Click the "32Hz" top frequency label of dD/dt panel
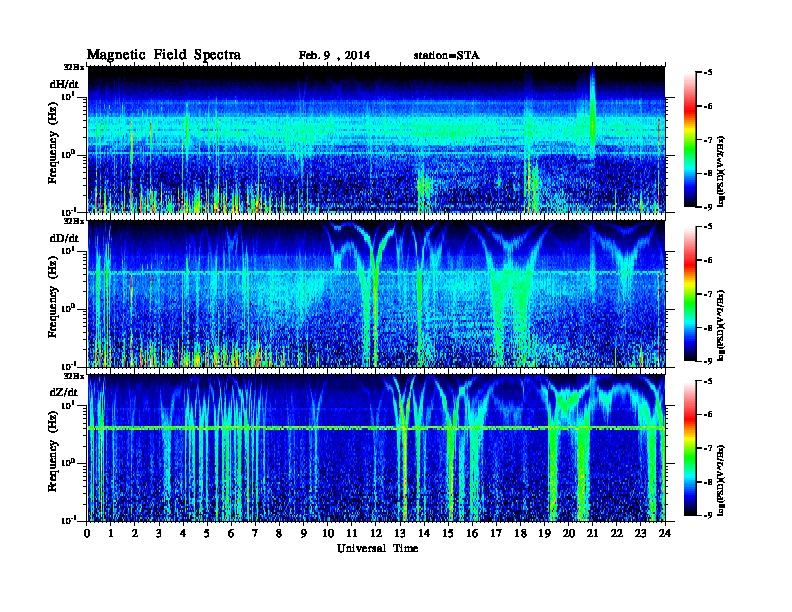The image size is (792, 612). coord(74,221)
